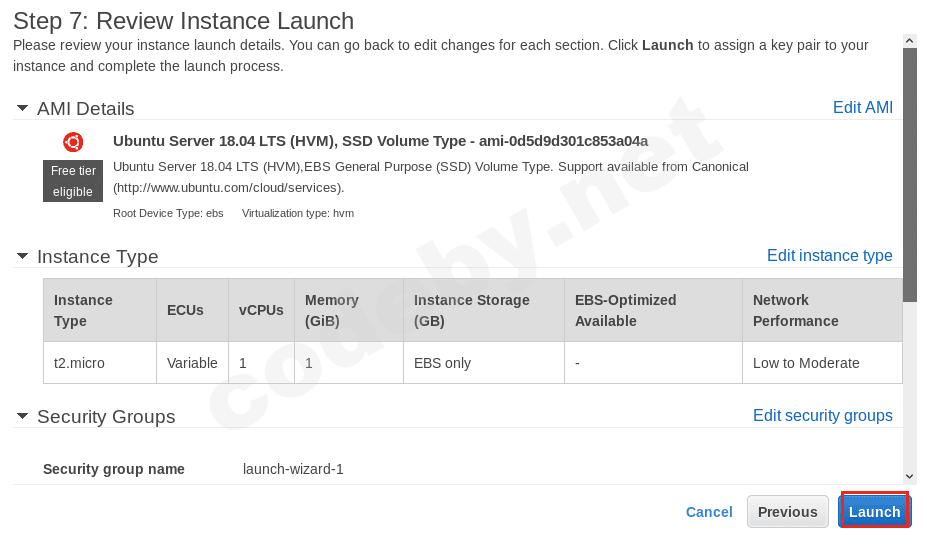Click the Edit instance type link
This screenshot has height=546, width=927.
coord(829,255)
